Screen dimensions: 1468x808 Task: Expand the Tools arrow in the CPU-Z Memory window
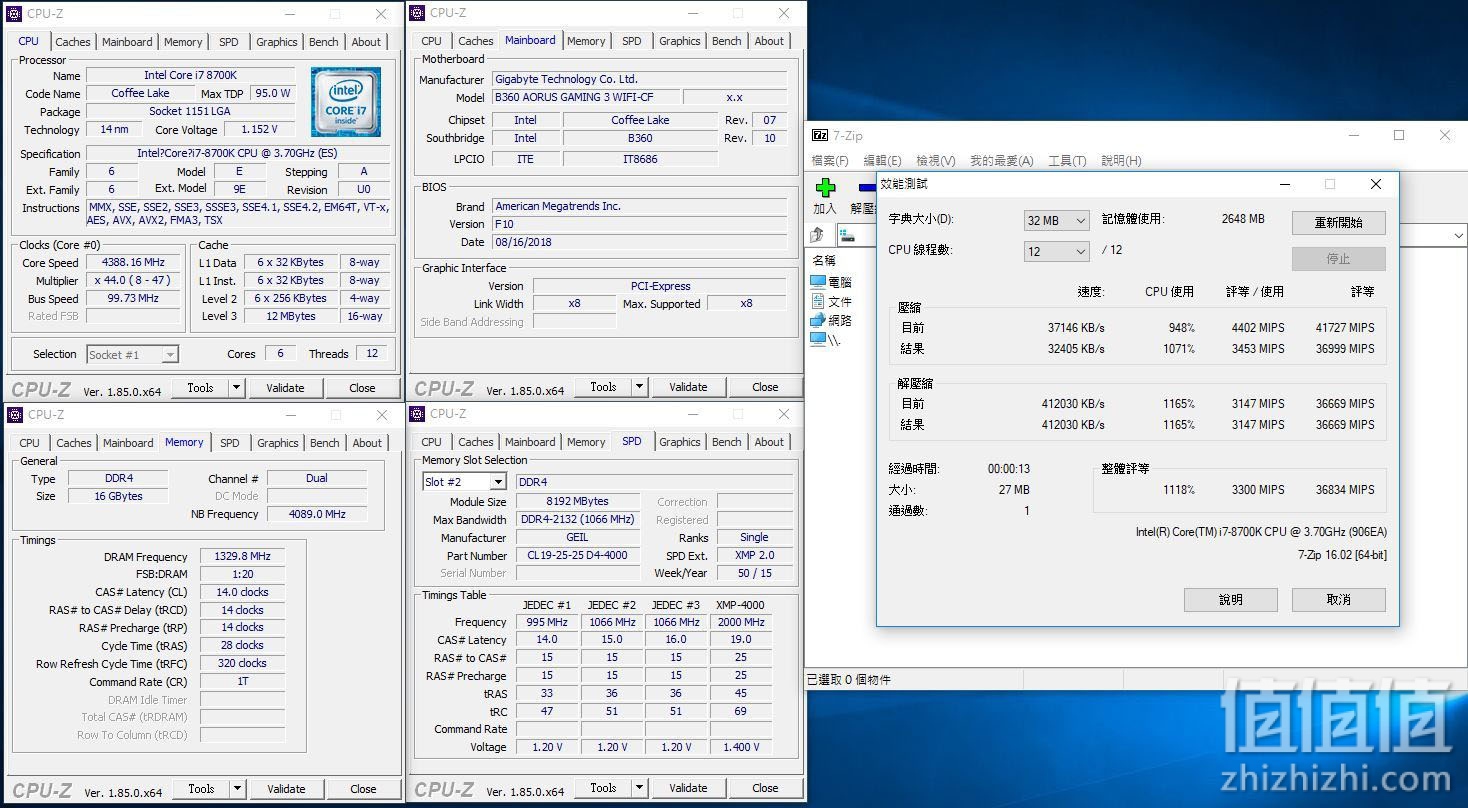click(237, 789)
